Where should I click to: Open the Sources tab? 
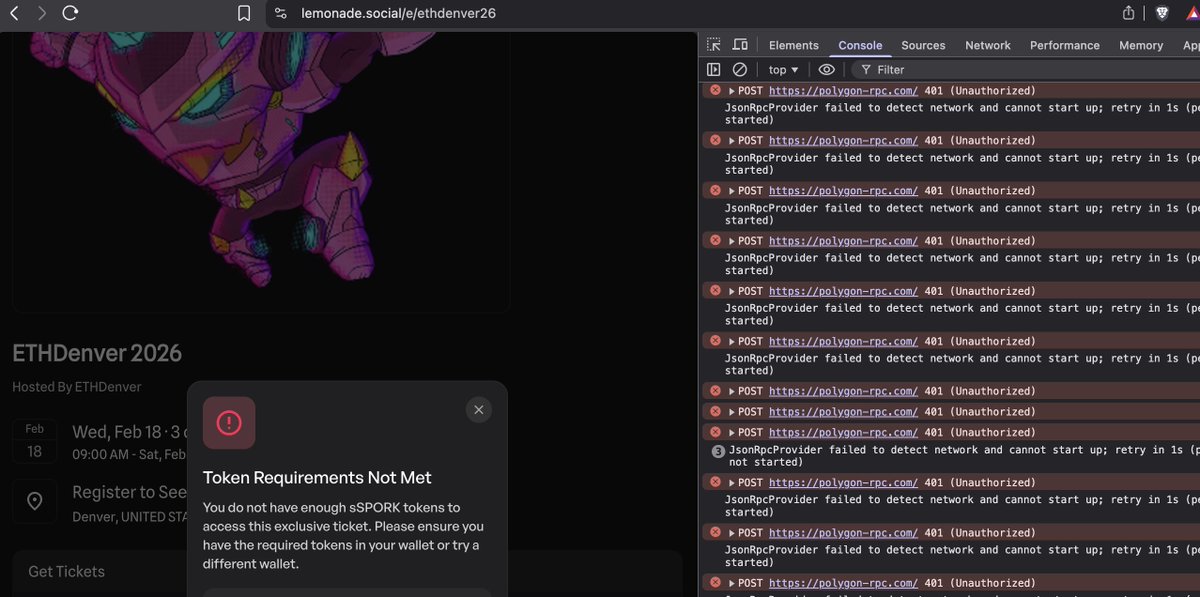click(x=923, y=45)
